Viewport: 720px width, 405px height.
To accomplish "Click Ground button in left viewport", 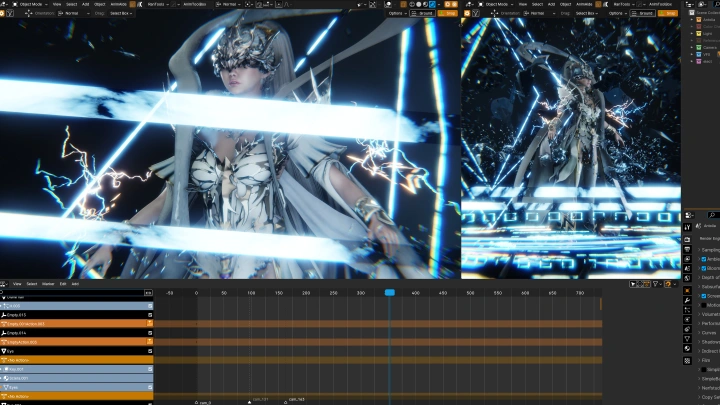I will [x=422, y=13].
